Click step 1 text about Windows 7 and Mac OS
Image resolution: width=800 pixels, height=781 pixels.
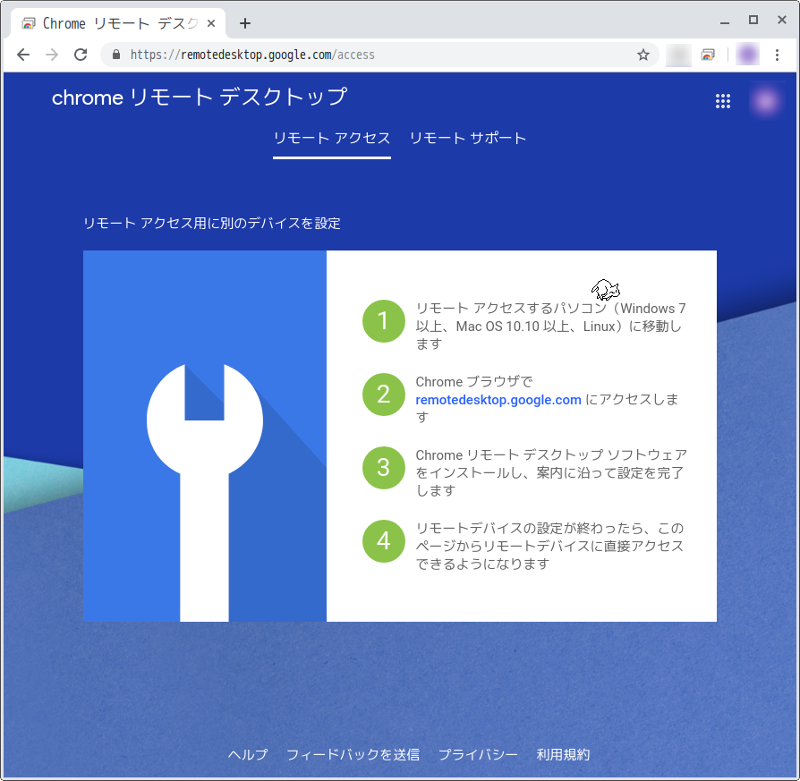(551, 326)
